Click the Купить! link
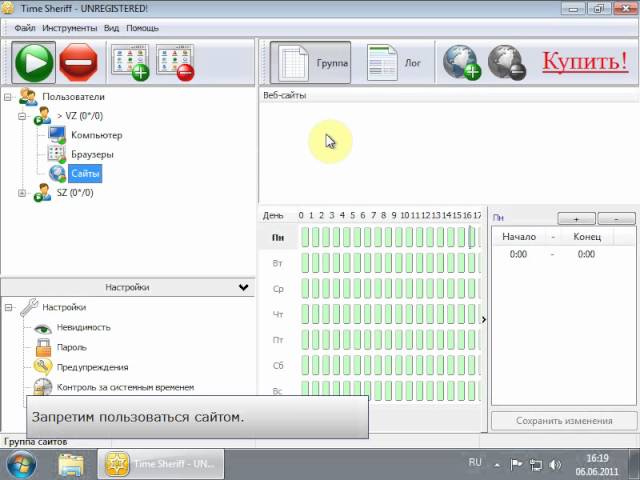 pos(585,61)
